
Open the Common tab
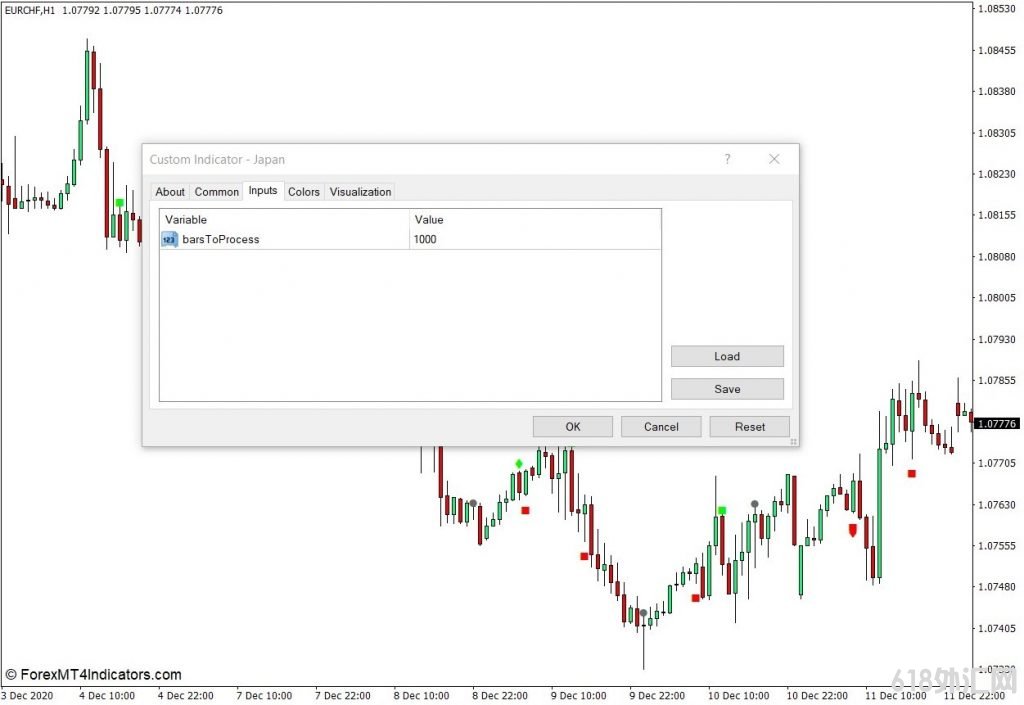pyautogui.click(x=216, y=192)
